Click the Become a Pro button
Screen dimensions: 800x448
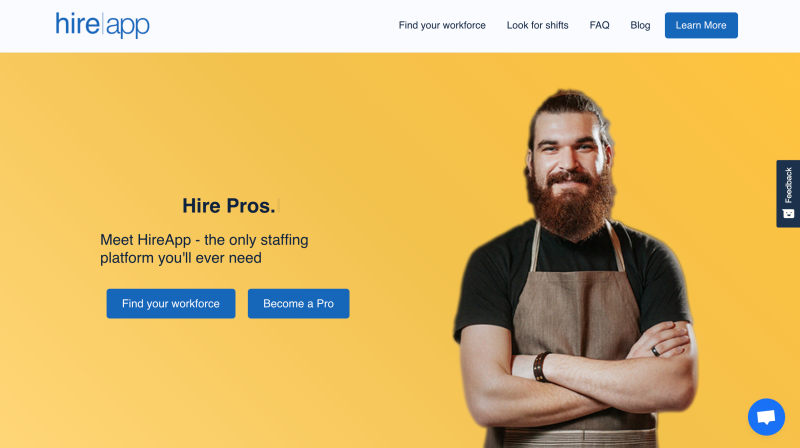click(x=298, y=304)
